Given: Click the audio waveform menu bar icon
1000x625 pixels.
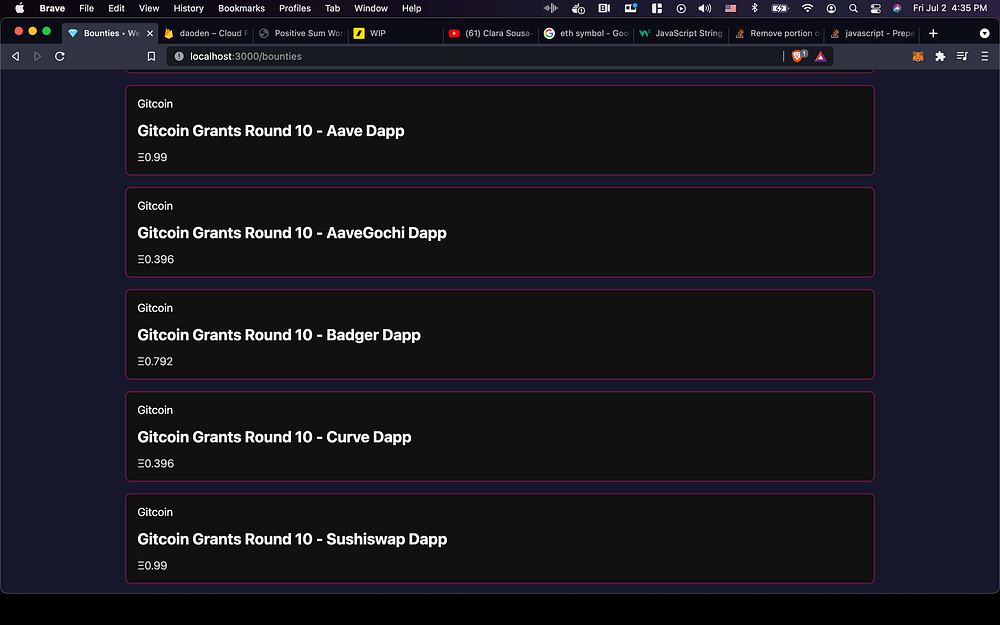Looking at the screenshot, I should (550, 8).
